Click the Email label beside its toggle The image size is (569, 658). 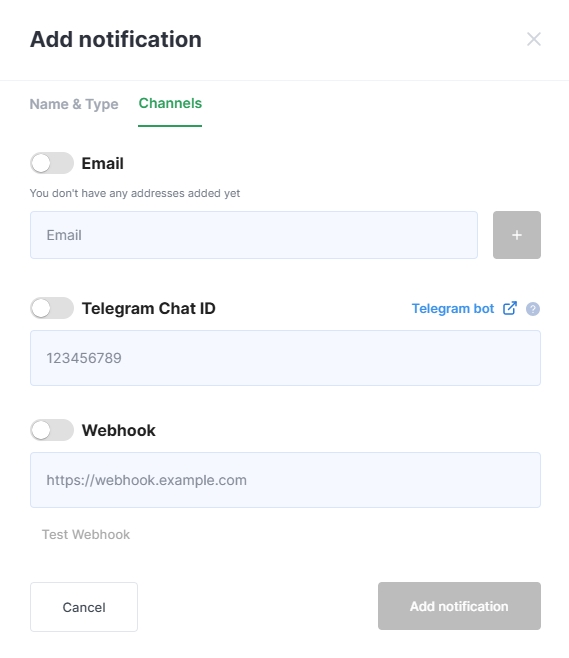coord(102,163)
